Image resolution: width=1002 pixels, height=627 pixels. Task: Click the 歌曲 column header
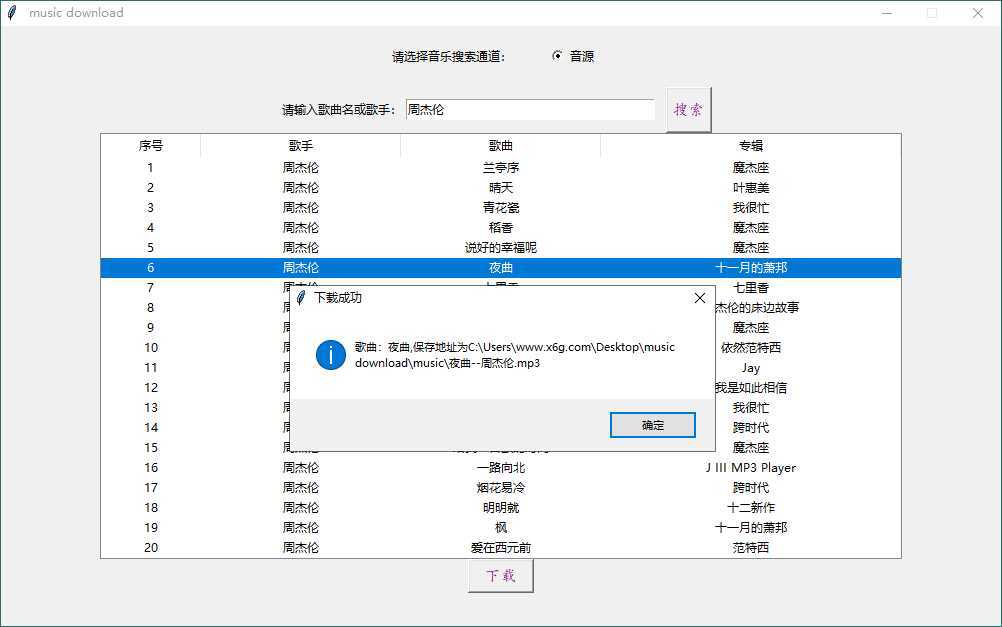point(500,145)
